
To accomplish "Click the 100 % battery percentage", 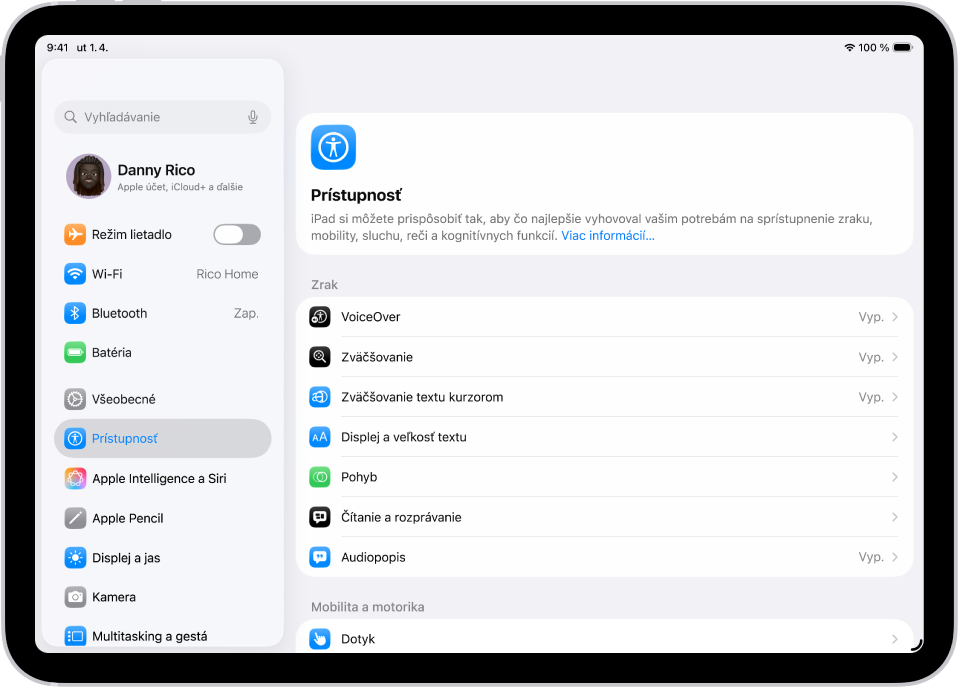I will (874, 48).
